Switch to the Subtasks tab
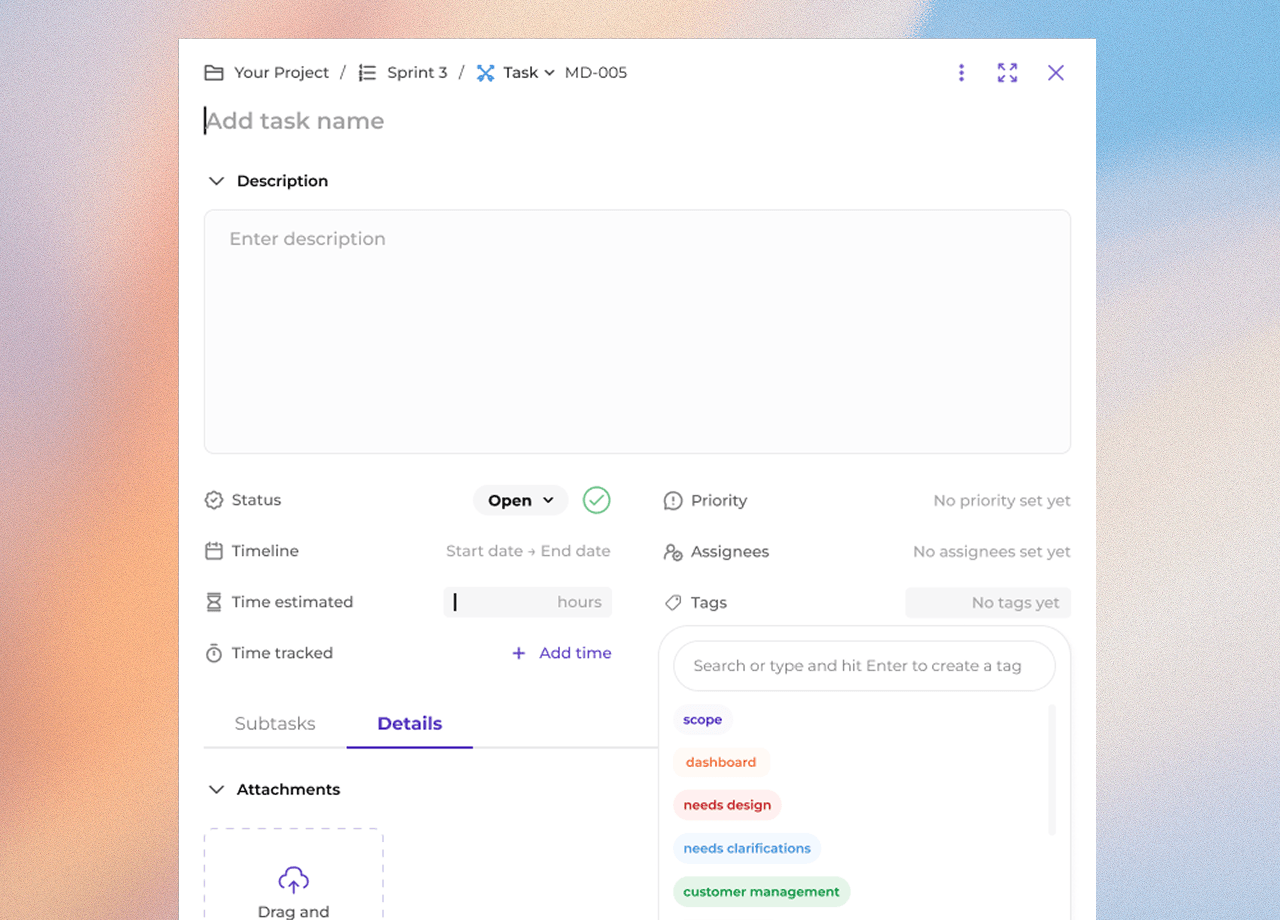The image size is (1280, 920). 275,724
